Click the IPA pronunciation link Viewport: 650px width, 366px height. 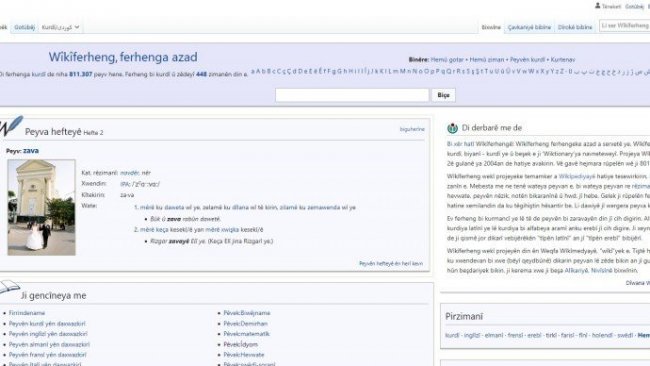coord(125,184)
